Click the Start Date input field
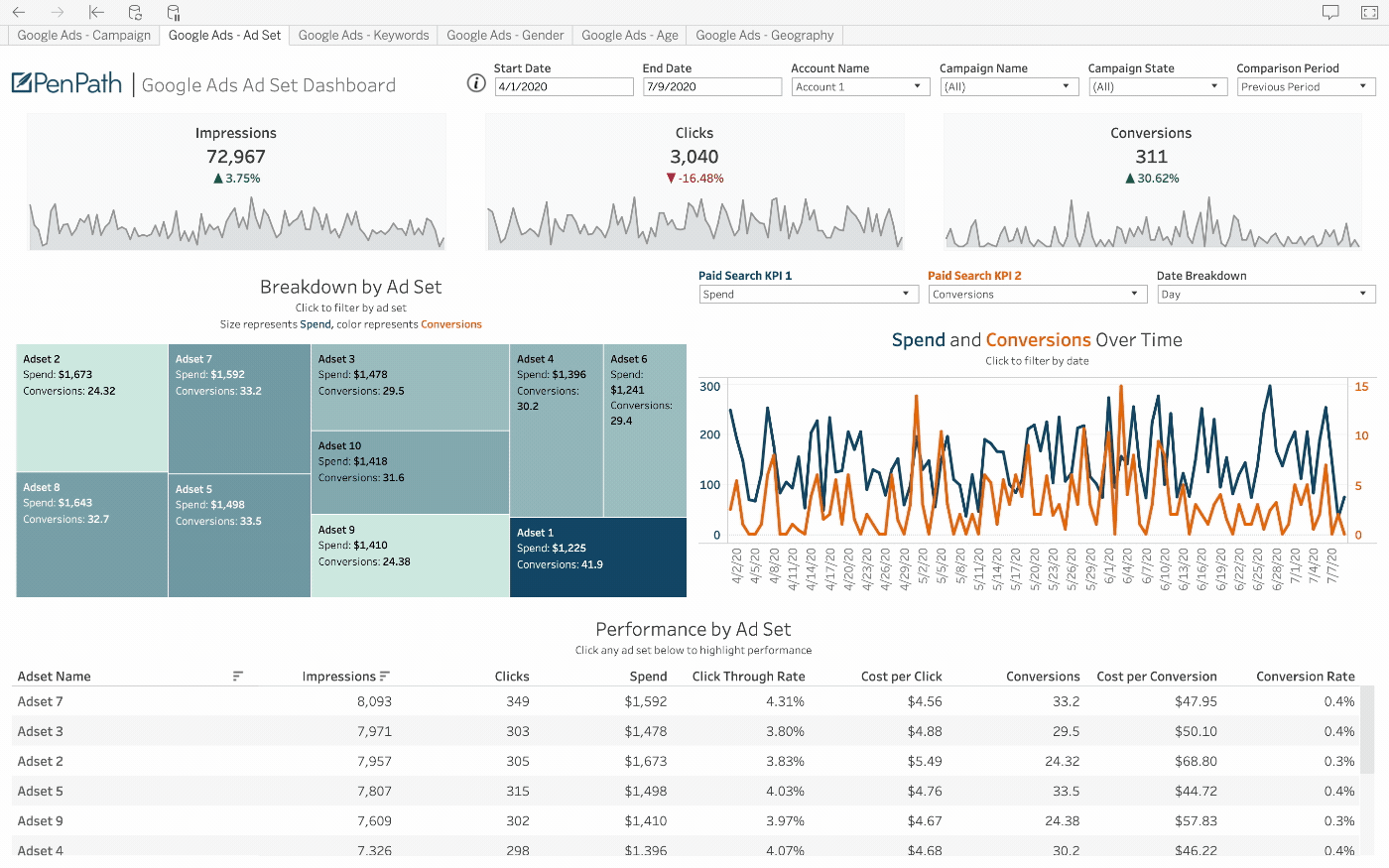The image size is (1389, 868). pos(564,86)
